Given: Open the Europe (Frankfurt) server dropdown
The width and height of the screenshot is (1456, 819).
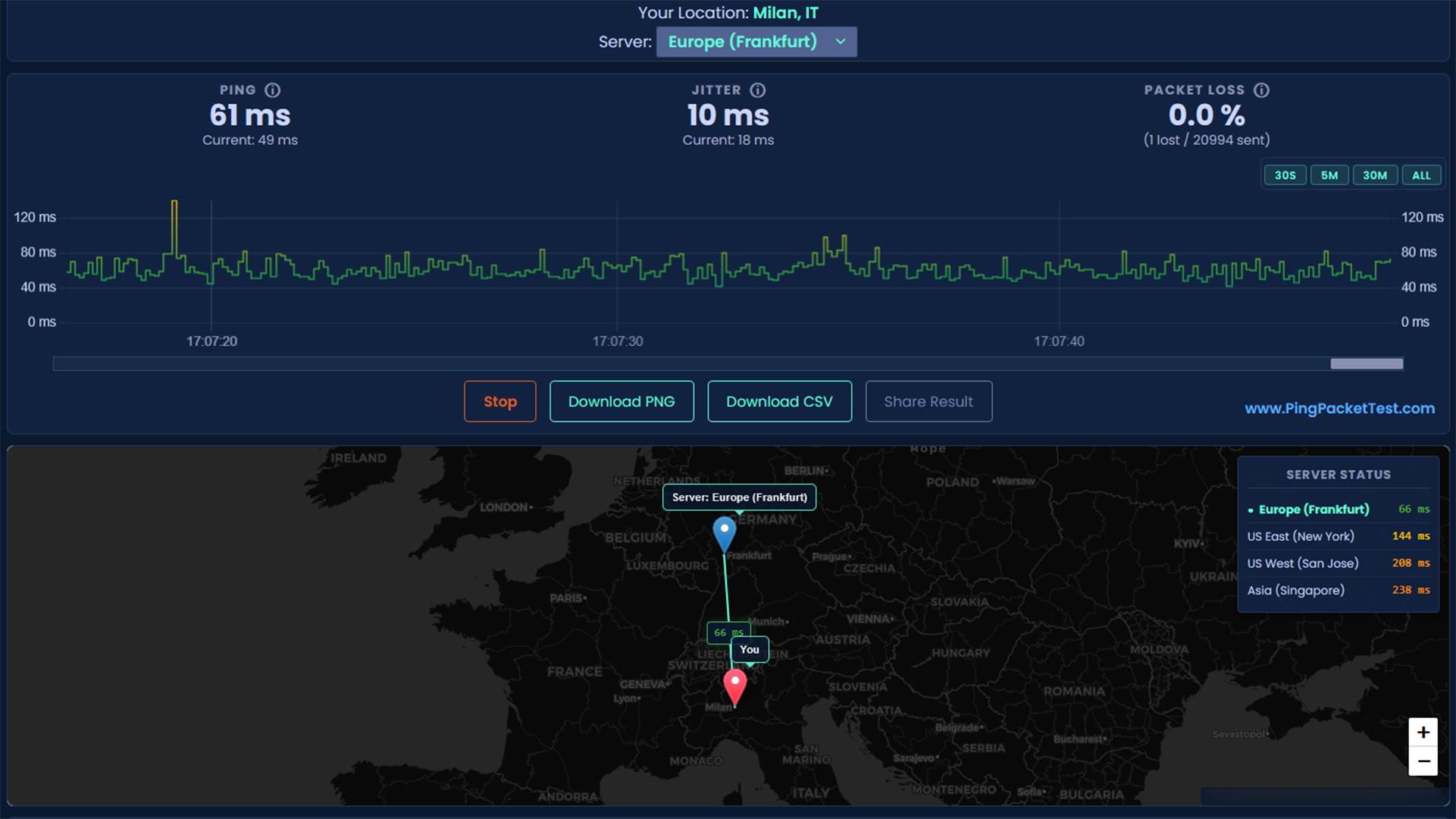Looking at the screenshot, I should tap(756, 42).
